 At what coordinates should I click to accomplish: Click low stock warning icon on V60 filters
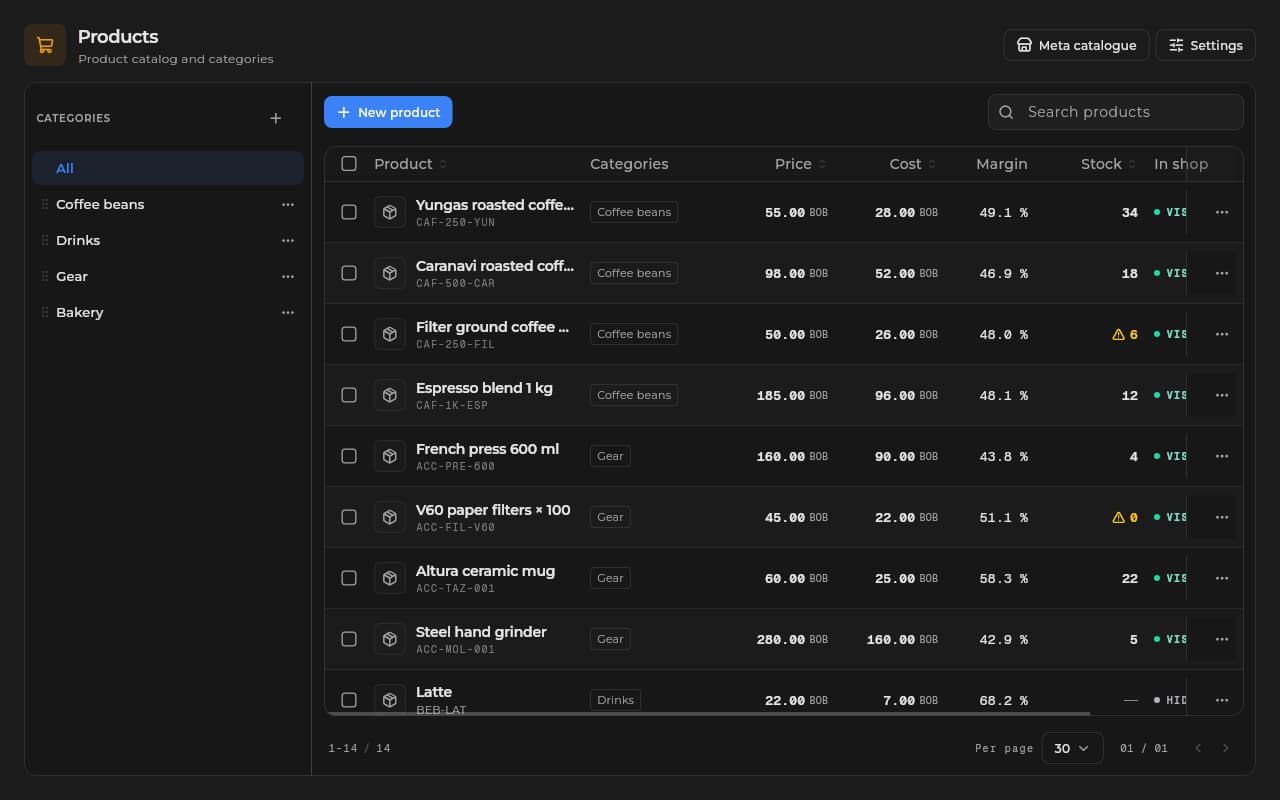[1118, 517]
